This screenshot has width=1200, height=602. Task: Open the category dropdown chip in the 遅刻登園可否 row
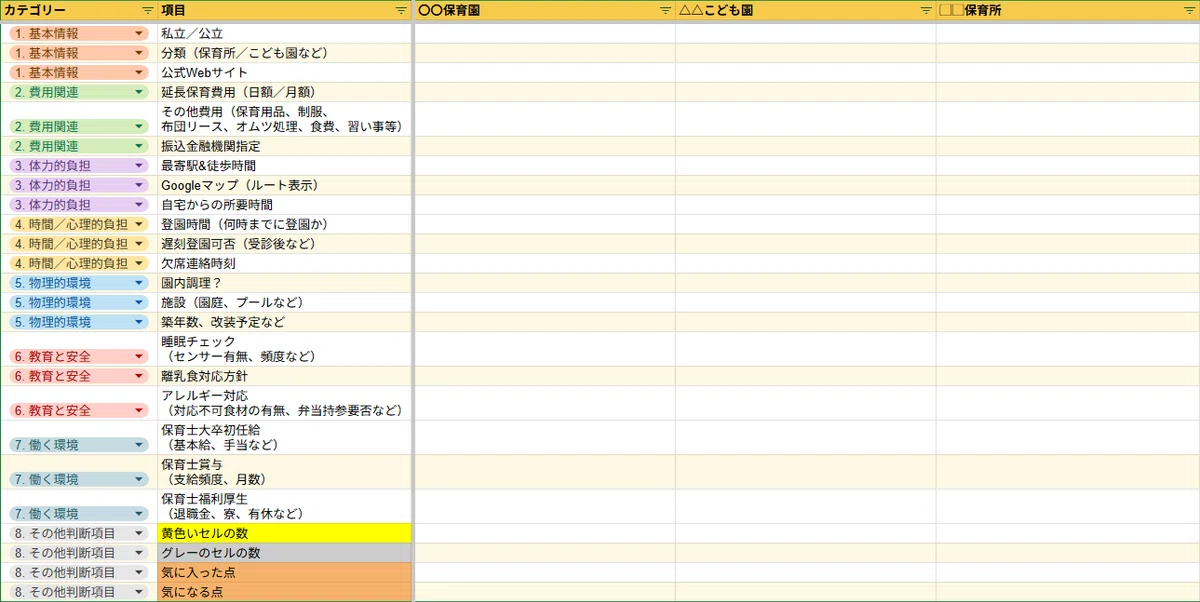click(79, 244)
